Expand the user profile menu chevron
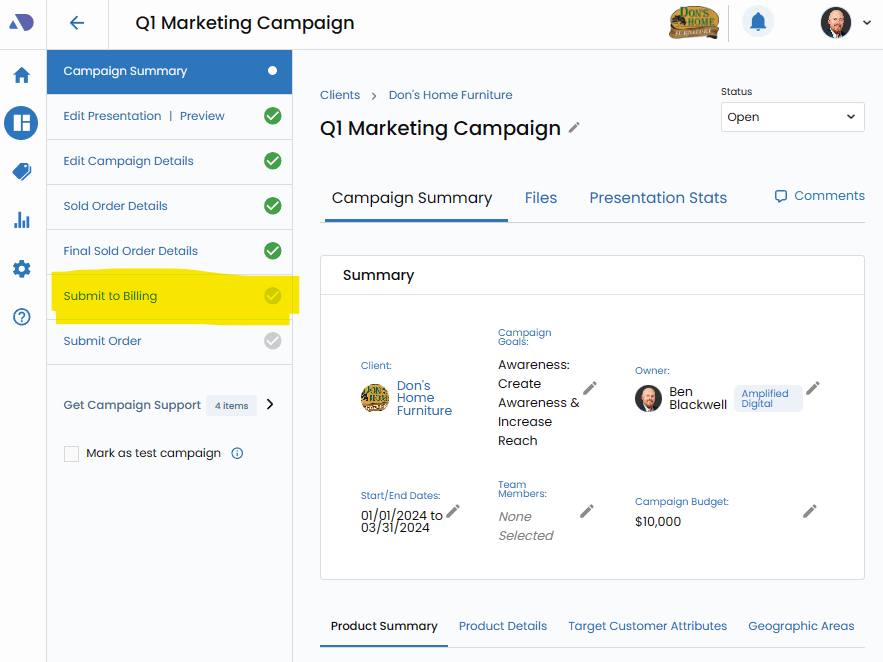 point(866,23)
